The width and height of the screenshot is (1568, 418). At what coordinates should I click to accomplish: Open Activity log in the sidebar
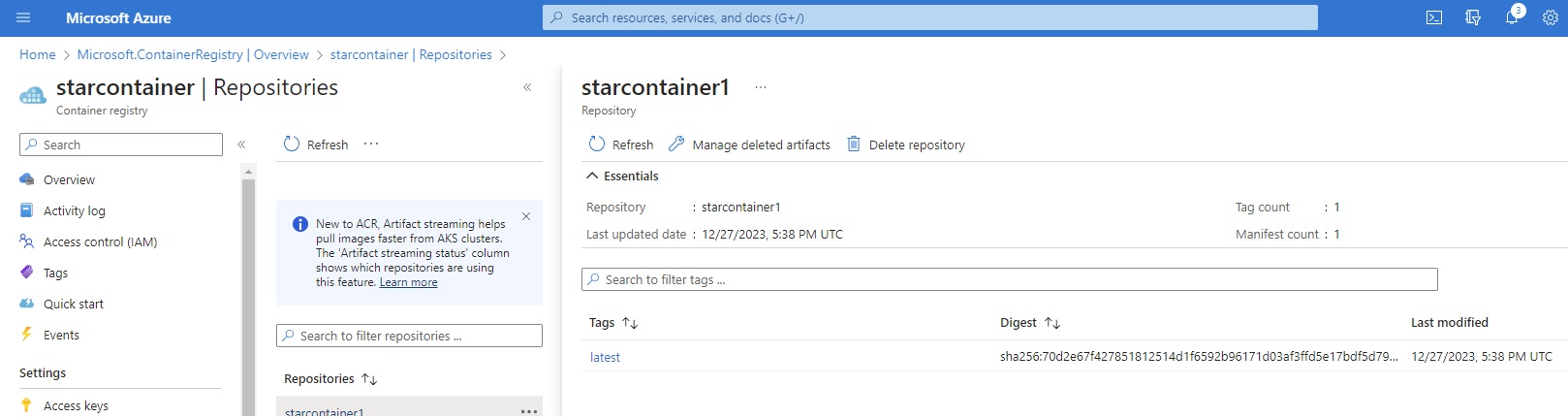click(75, 210)
